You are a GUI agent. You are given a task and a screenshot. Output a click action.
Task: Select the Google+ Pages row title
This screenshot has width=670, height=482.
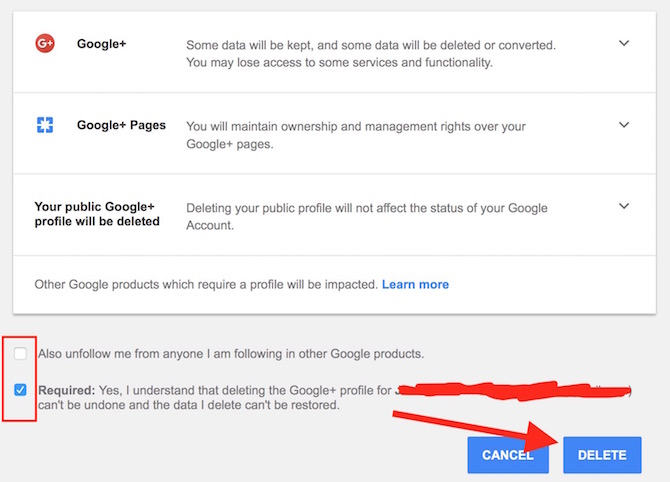(121, 126)
